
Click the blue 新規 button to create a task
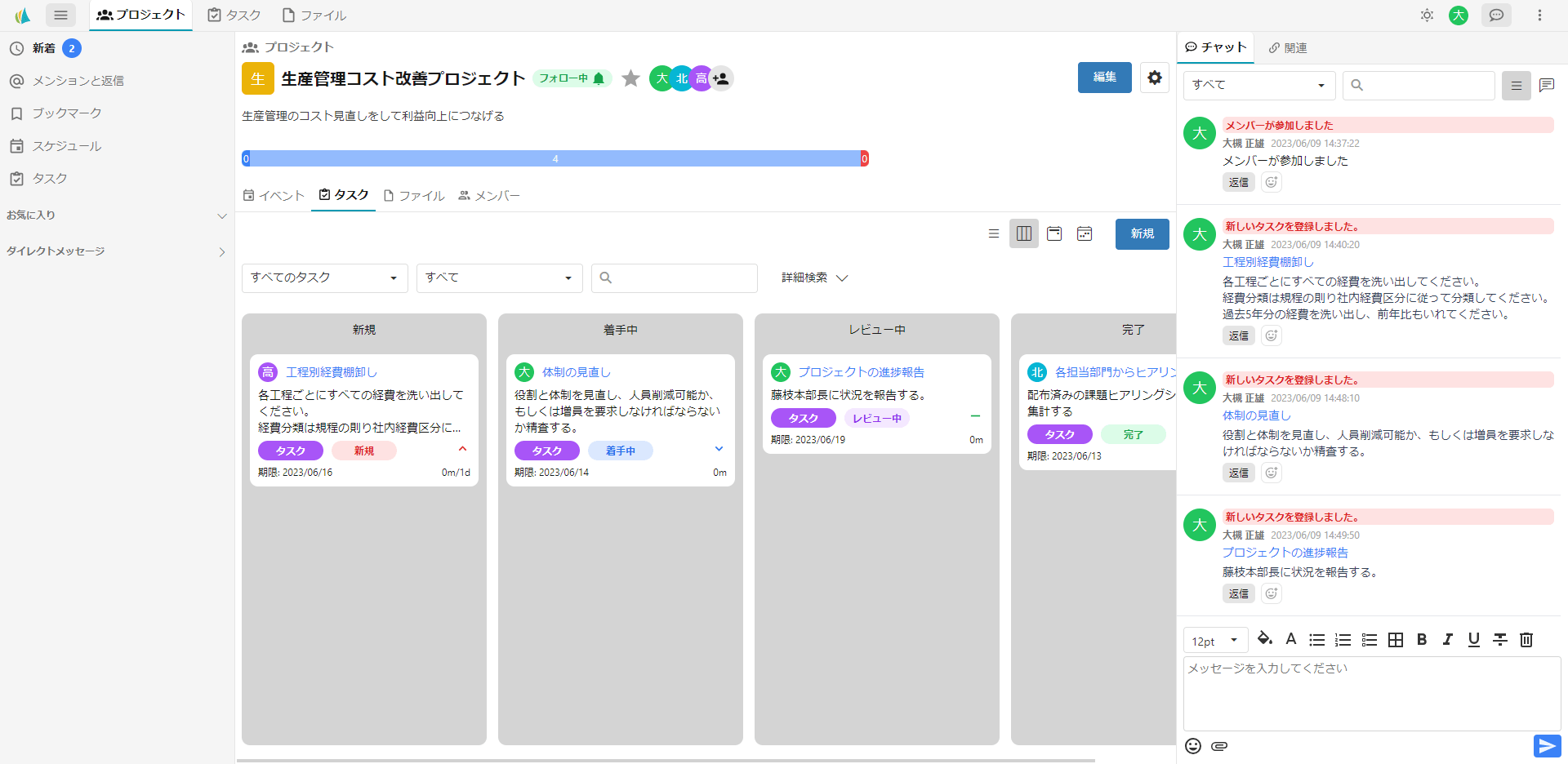pyautogui.click(x=1142, y=233)
